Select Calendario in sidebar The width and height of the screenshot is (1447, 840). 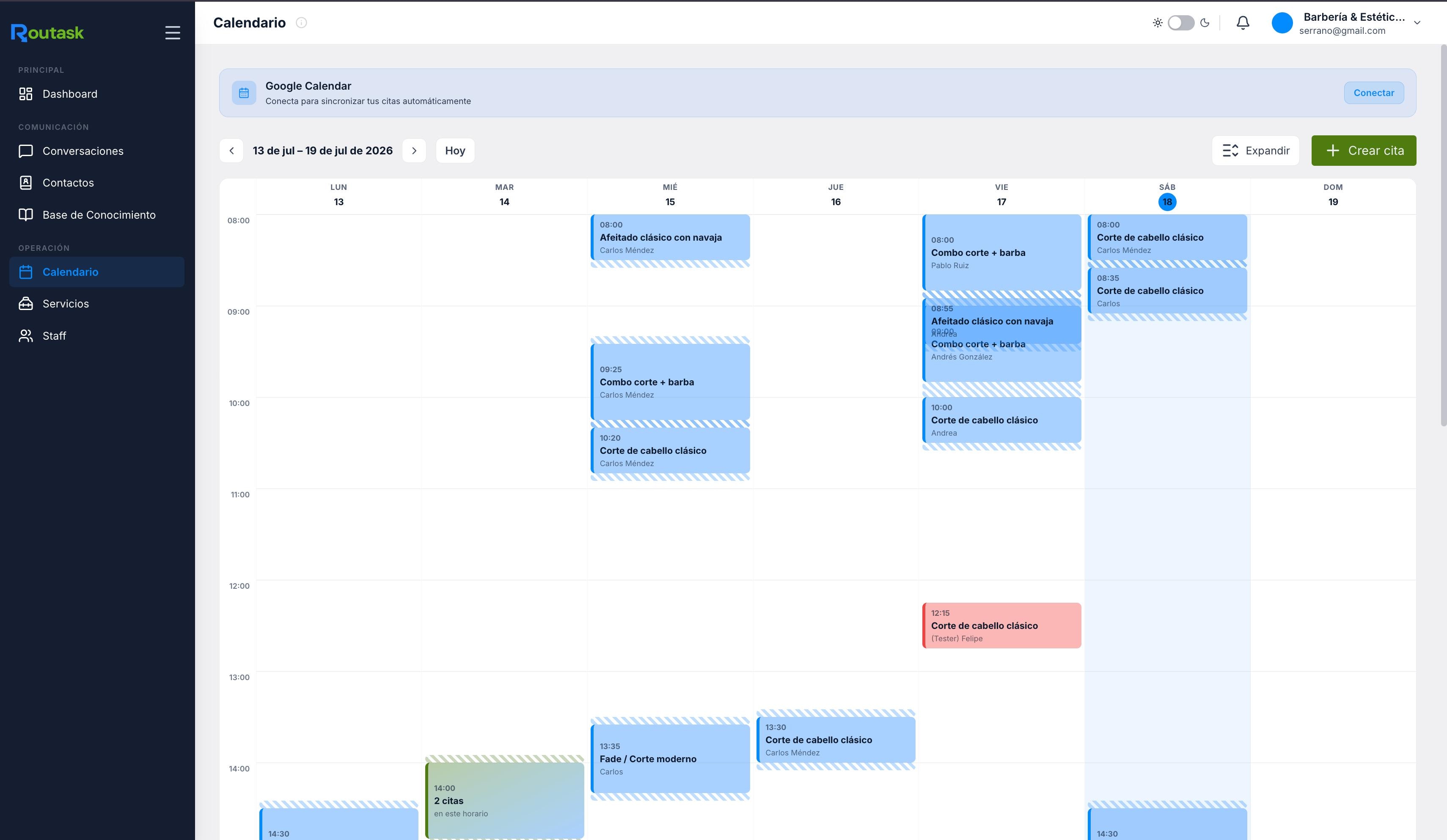96,272
